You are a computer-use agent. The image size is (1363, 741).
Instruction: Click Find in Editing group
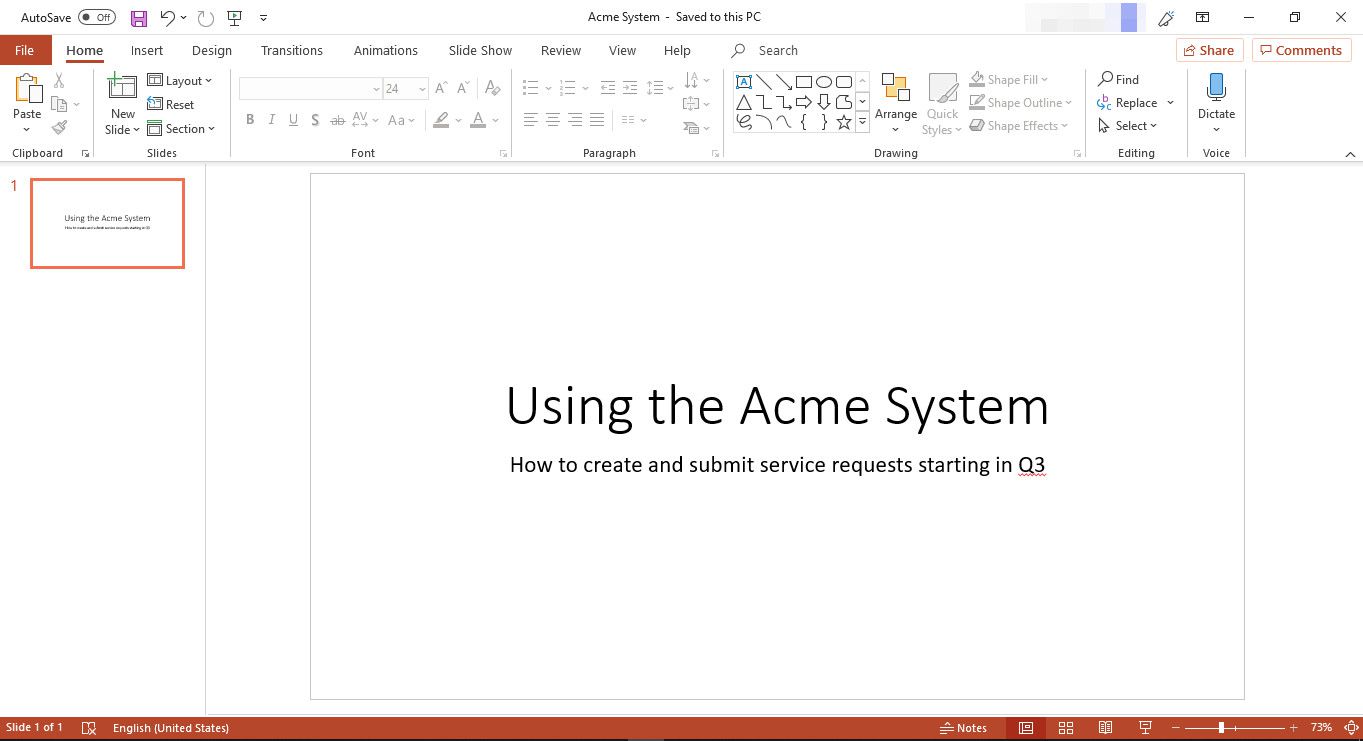tap(1118, 80)
